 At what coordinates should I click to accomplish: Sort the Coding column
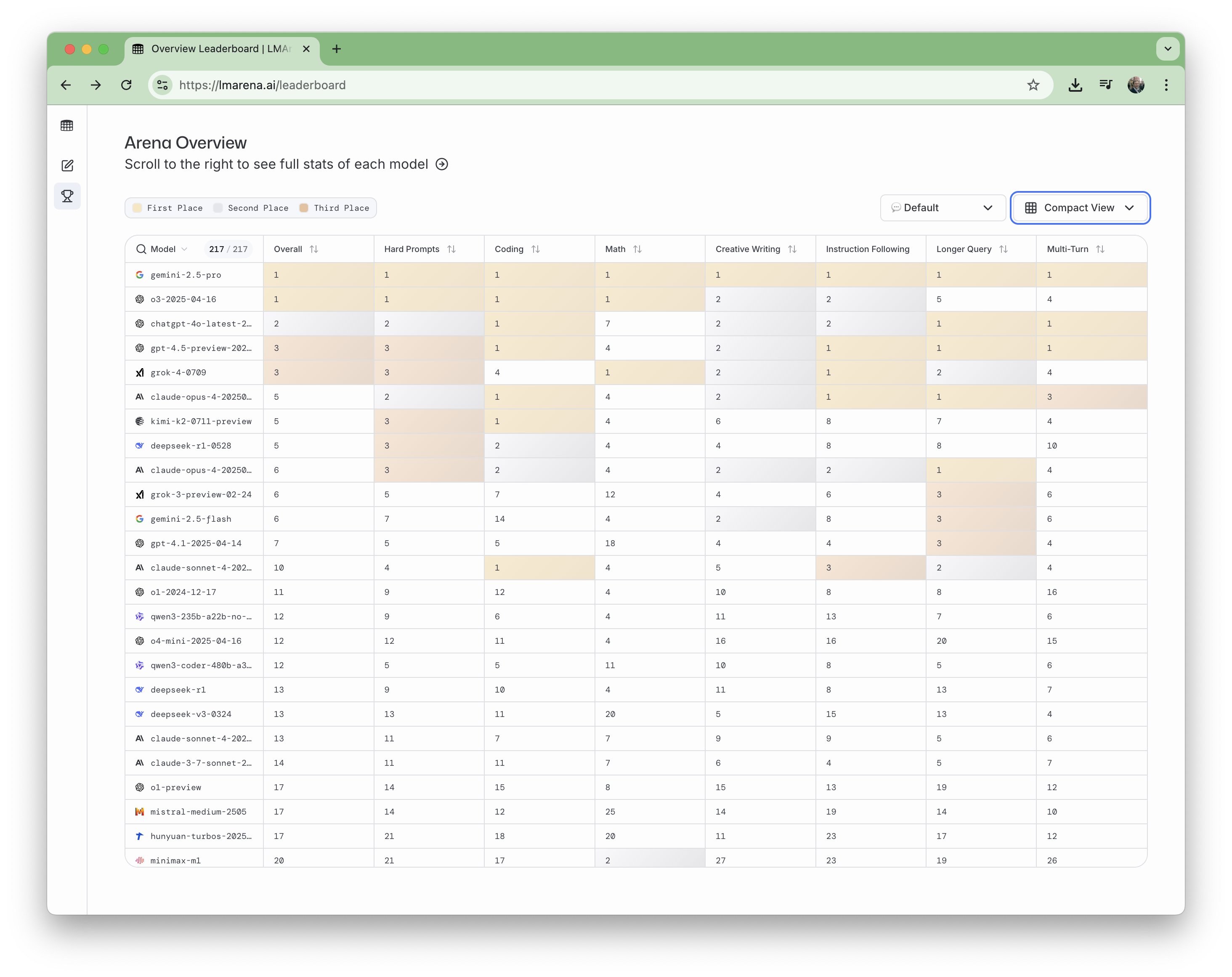pyautogui.click(x=536, y=249)
